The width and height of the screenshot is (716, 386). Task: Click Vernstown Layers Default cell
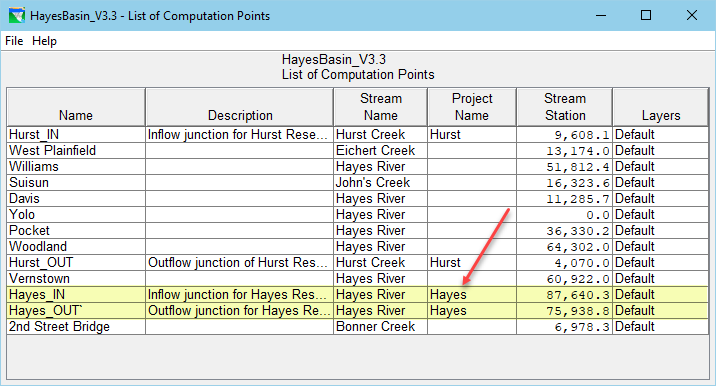(661, 279)
